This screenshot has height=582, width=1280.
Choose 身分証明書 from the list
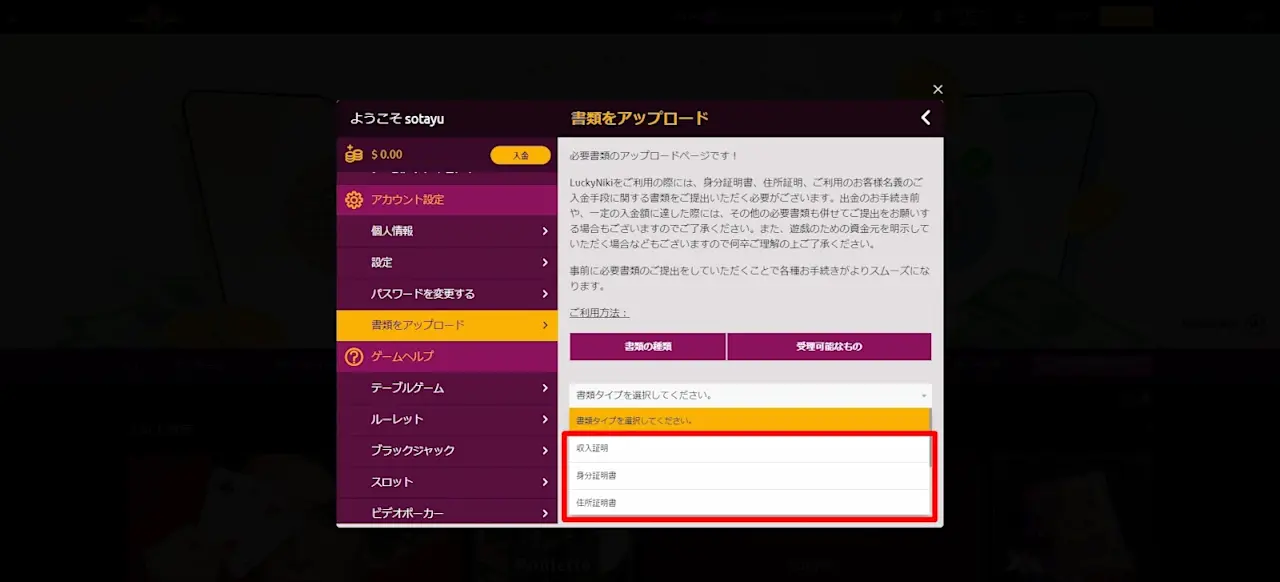coord(749,475)
